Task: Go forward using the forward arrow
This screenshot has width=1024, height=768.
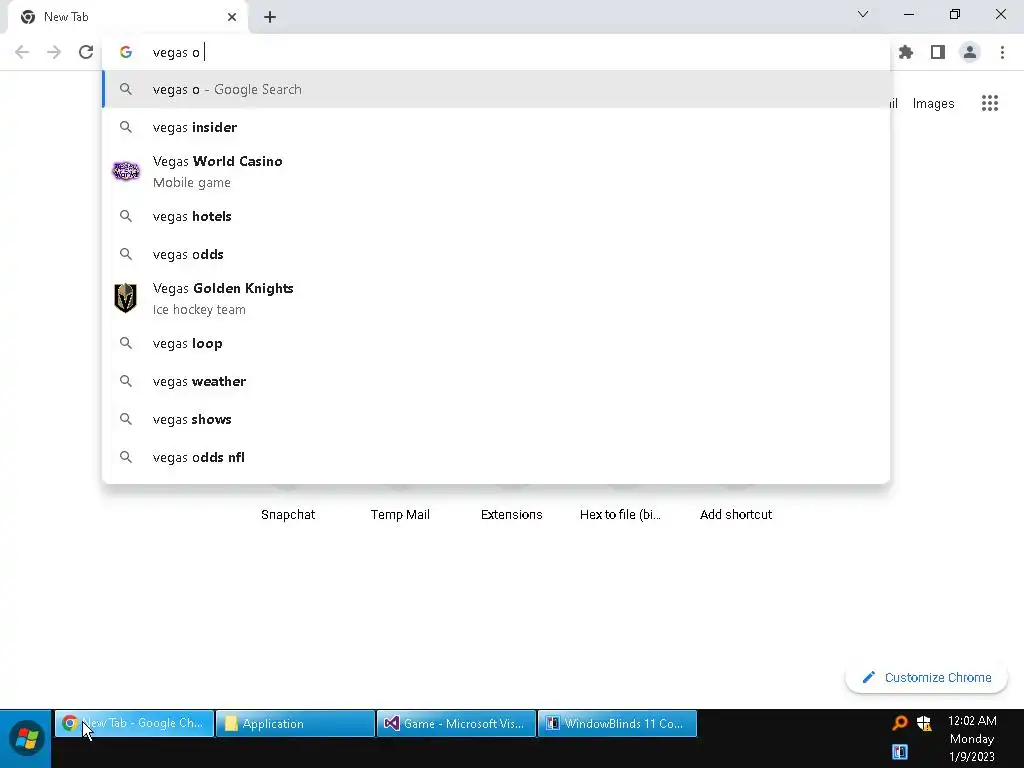Action: click(54, 52)
